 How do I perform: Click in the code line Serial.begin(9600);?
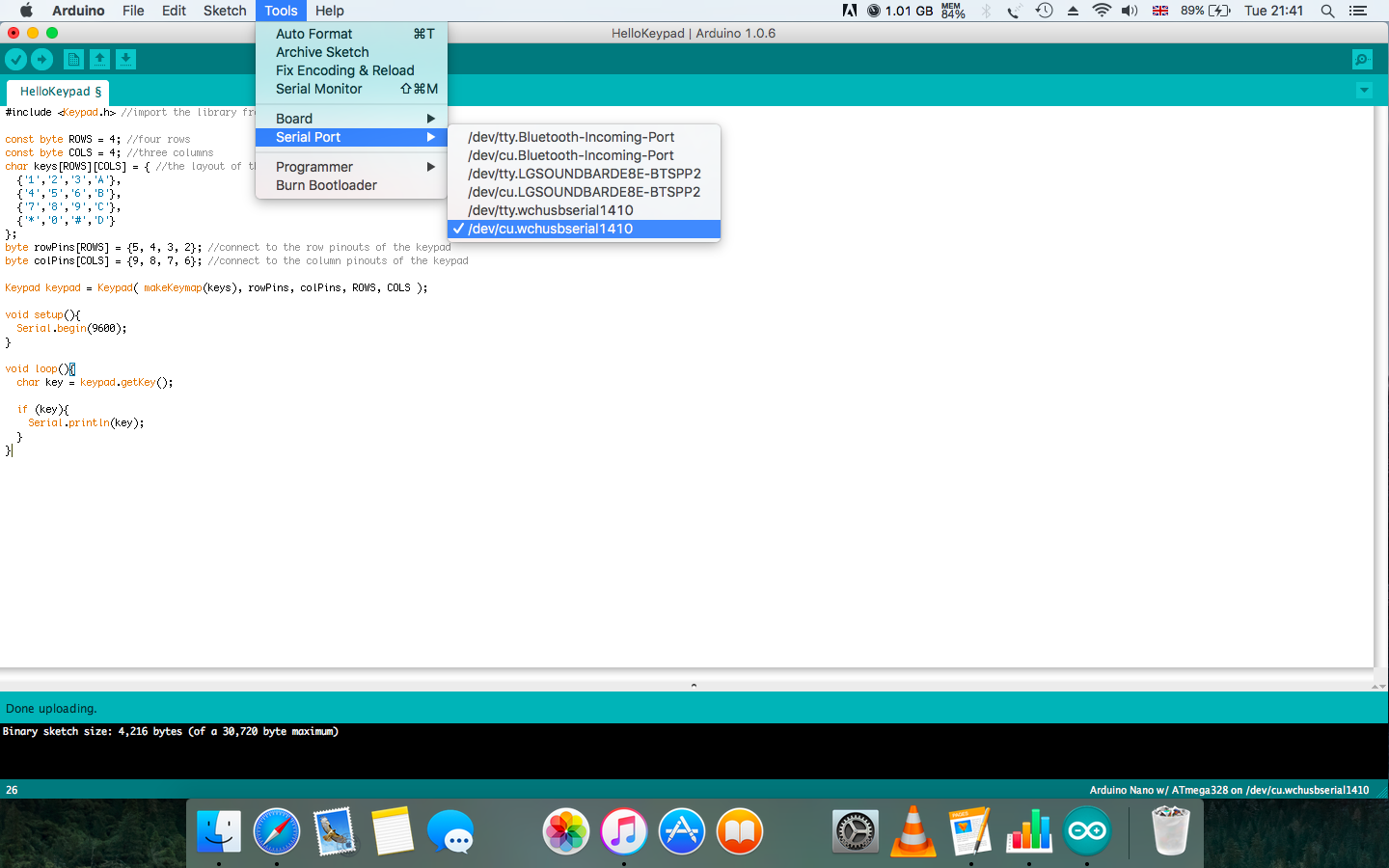71,329
